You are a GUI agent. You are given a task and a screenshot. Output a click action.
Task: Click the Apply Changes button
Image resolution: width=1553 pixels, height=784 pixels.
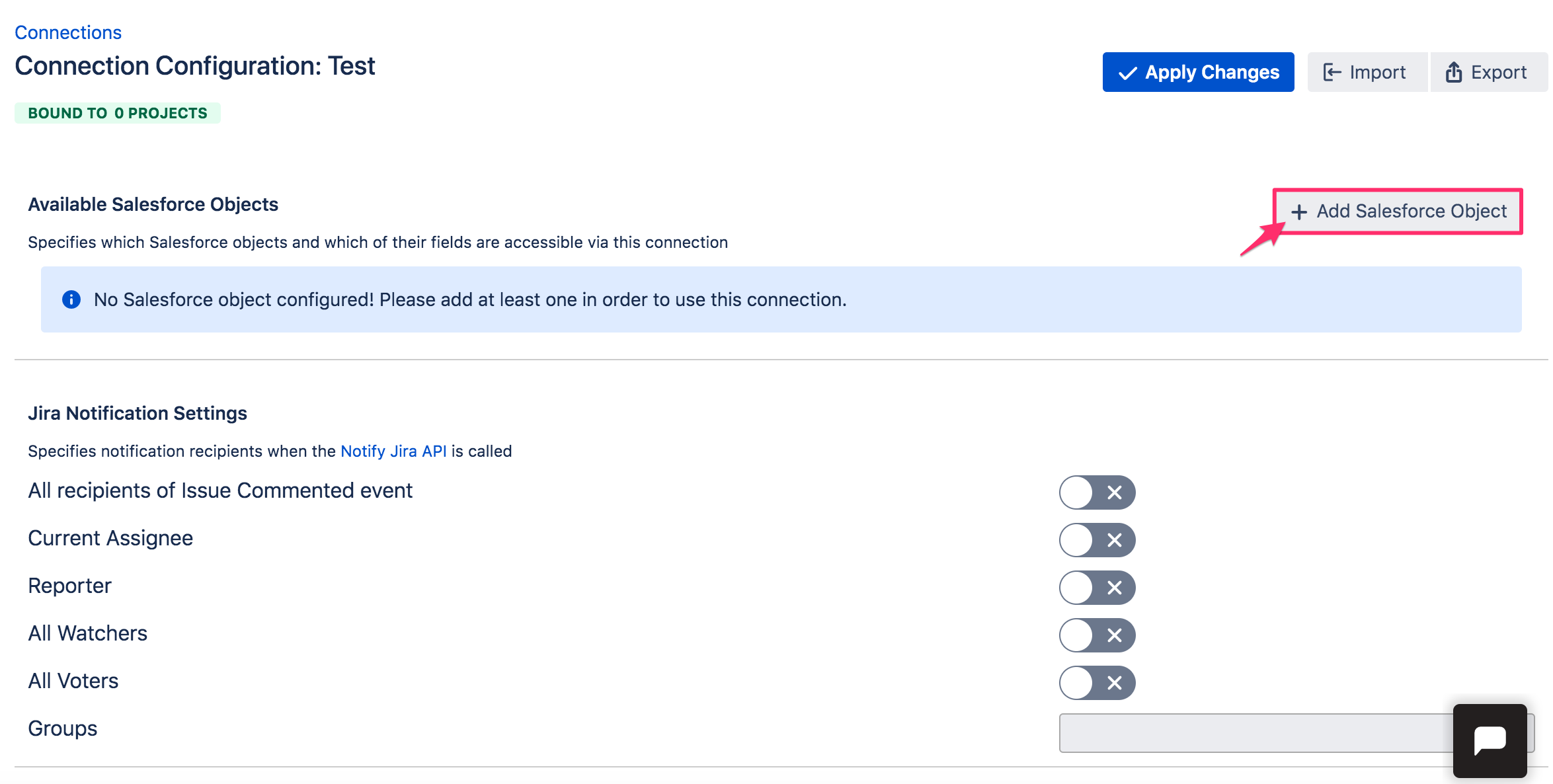1198,72
